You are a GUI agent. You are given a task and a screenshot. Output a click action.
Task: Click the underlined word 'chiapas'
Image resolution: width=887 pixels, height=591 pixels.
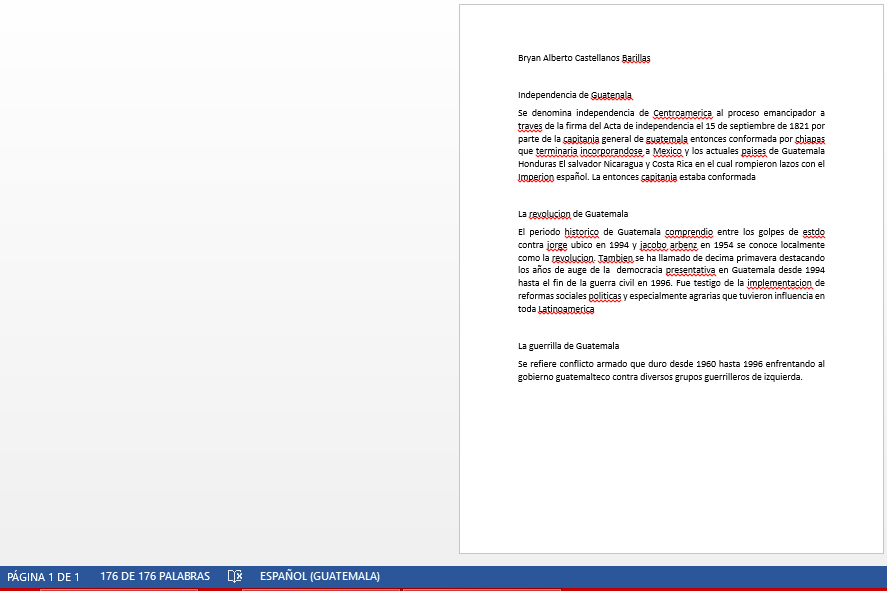(810, 139)
